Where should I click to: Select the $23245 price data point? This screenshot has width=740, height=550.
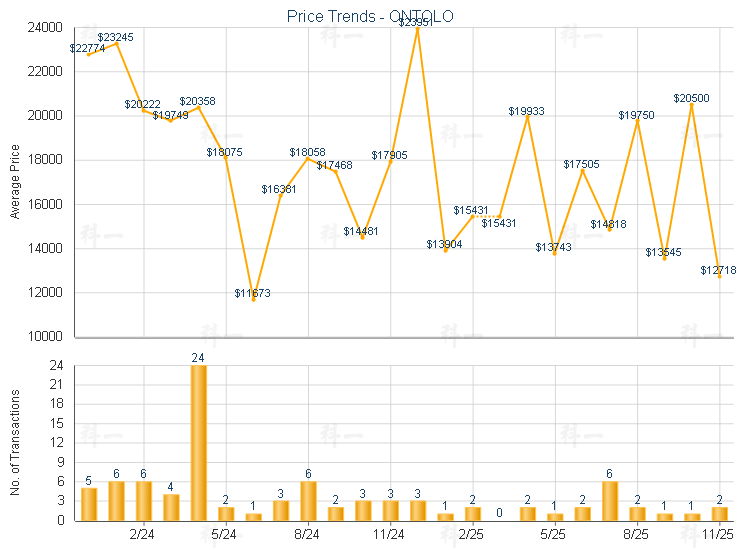pos(116,43)
